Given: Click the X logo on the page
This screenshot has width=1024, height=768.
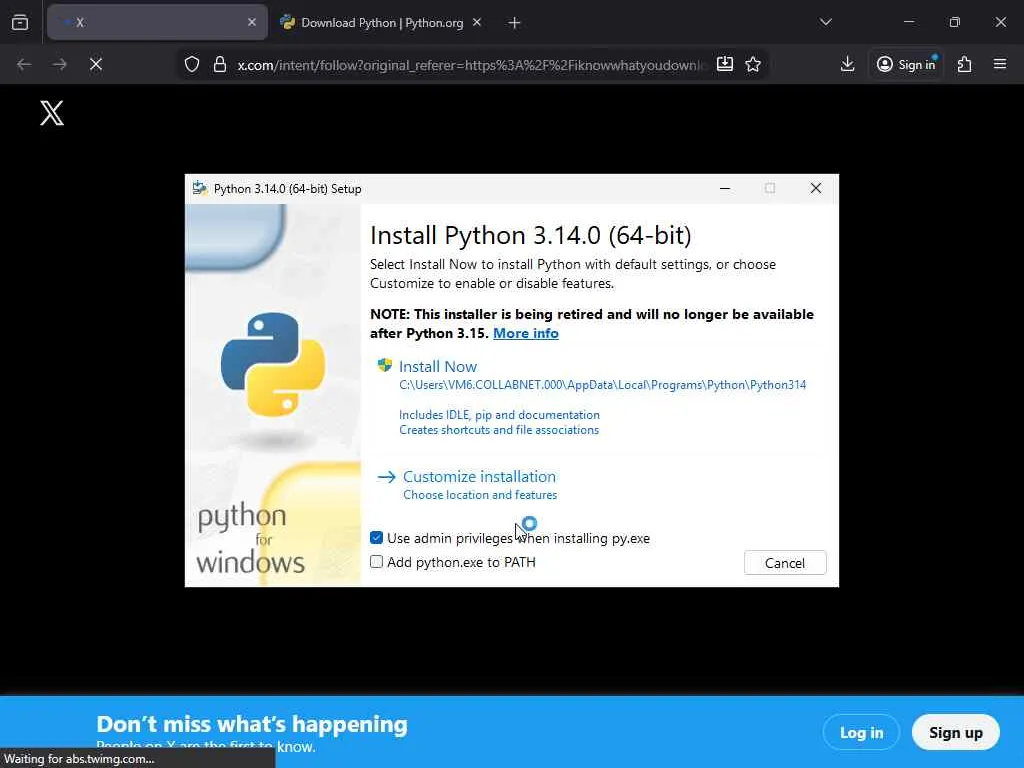Looking at the screenshot, I should click(52, 113).
